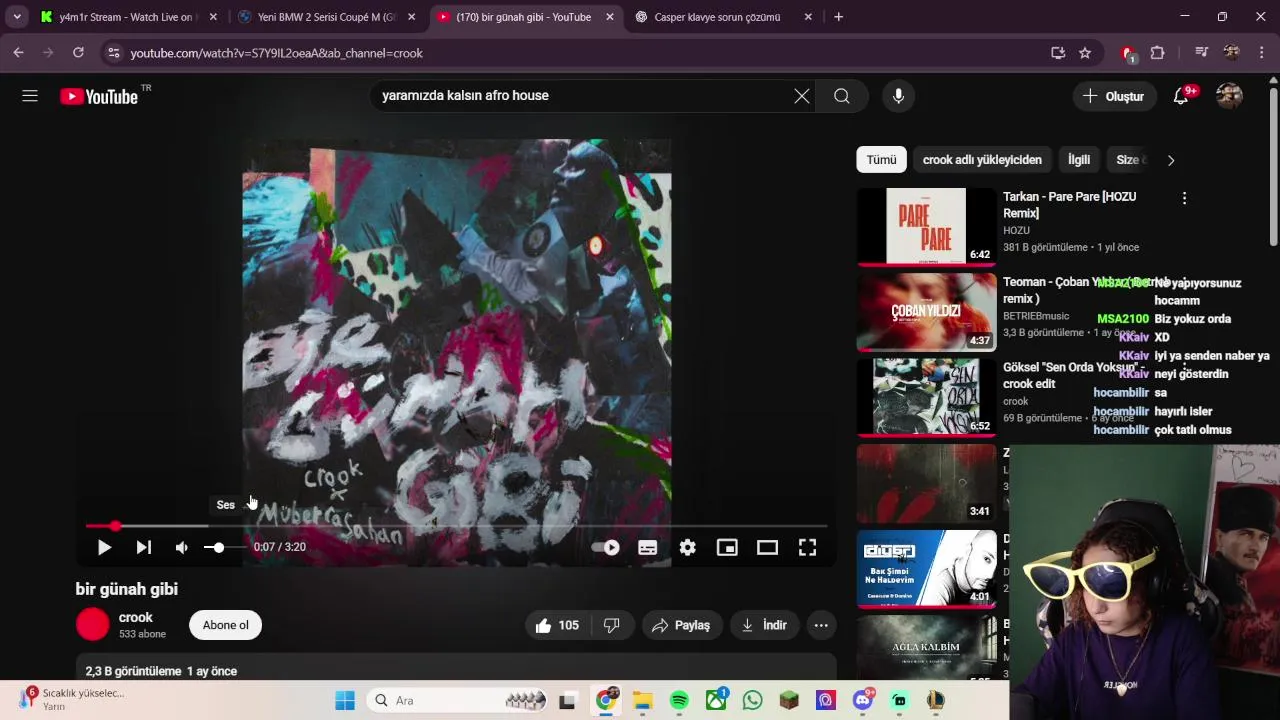Download the video via İndir
The image size is (1280, 720).
pos(765,625)
